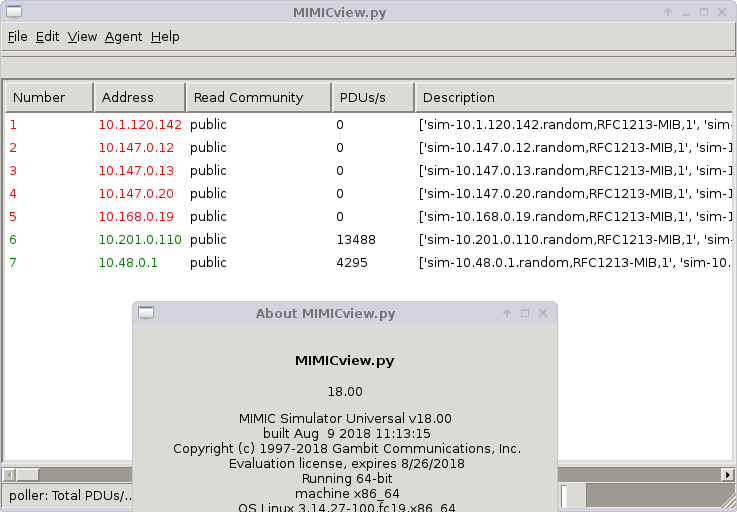Select agent address 10.147.0.12
Image resolution: width=737 pixels, height=512 pixels.
[136, 148]
